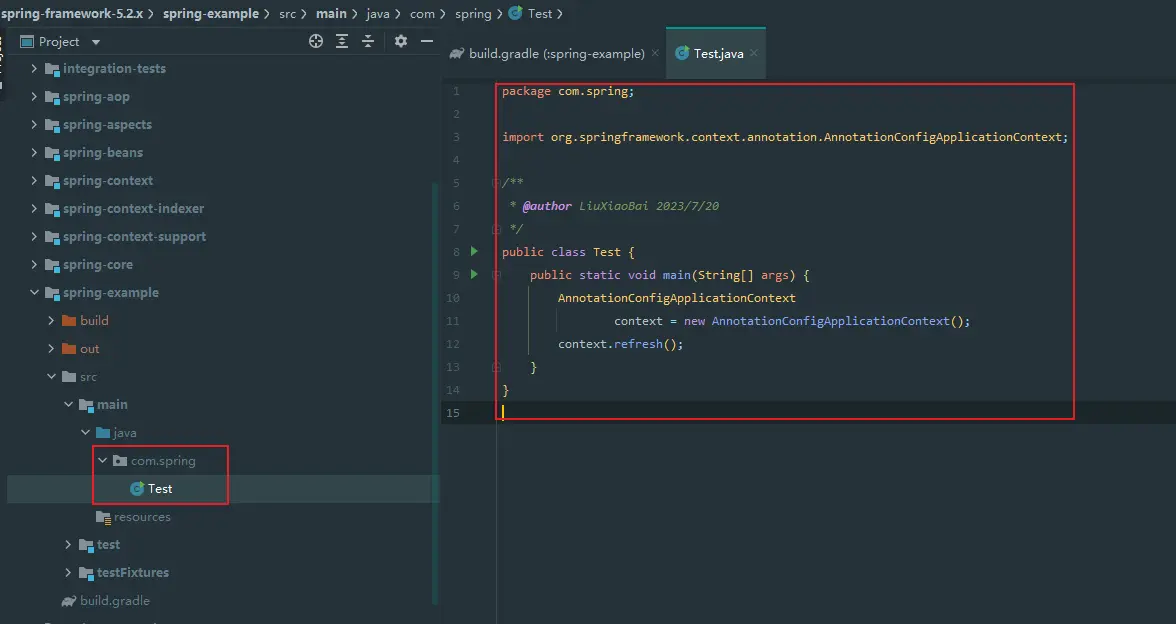Image resolution: width=1176 pixels, height=624 pixels.
Task: Open the Project view dropdown
Action: pyautogui.click(x=96, y=42)
